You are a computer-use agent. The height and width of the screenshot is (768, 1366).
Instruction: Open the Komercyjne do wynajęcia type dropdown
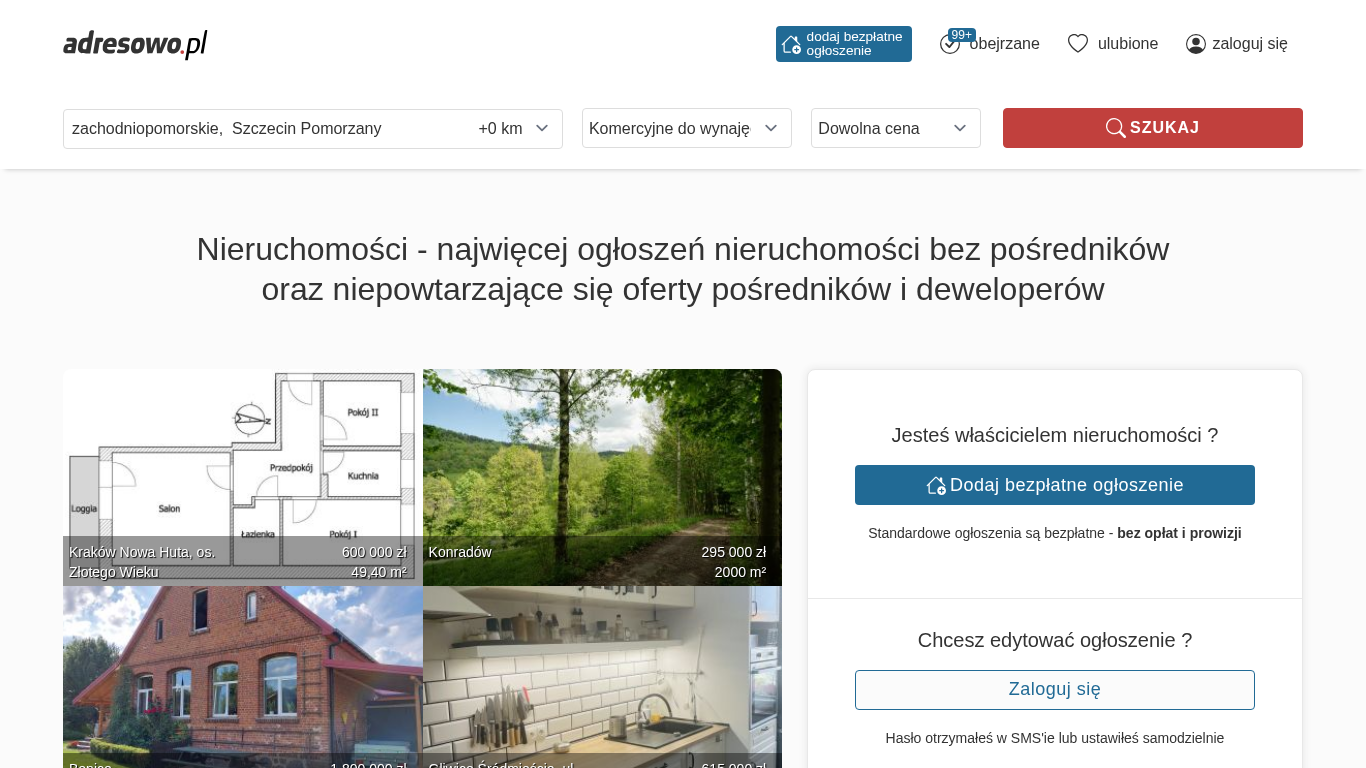(x=686, y=128)
